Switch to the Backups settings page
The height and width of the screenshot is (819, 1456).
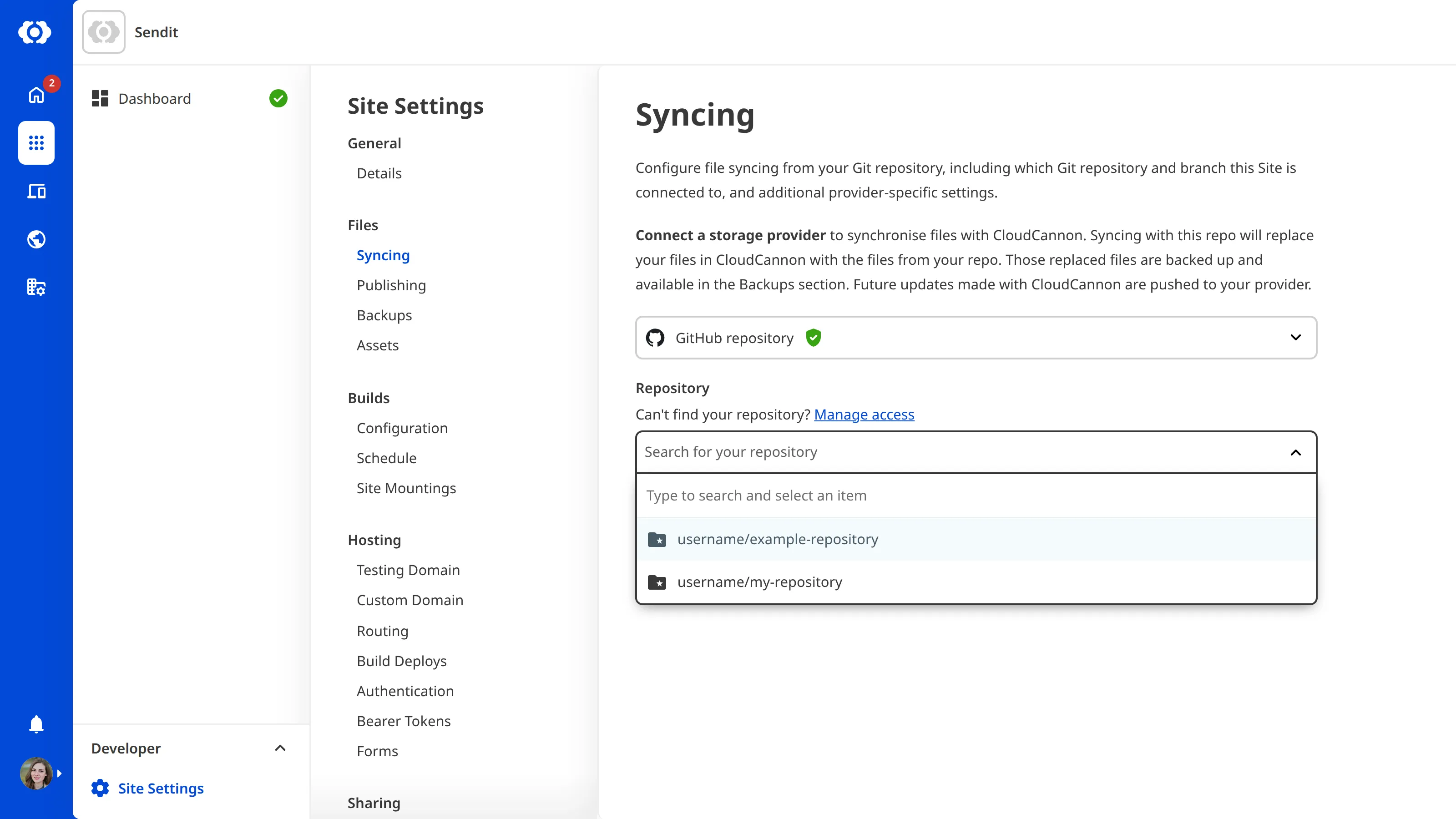[x=384, y=315]
